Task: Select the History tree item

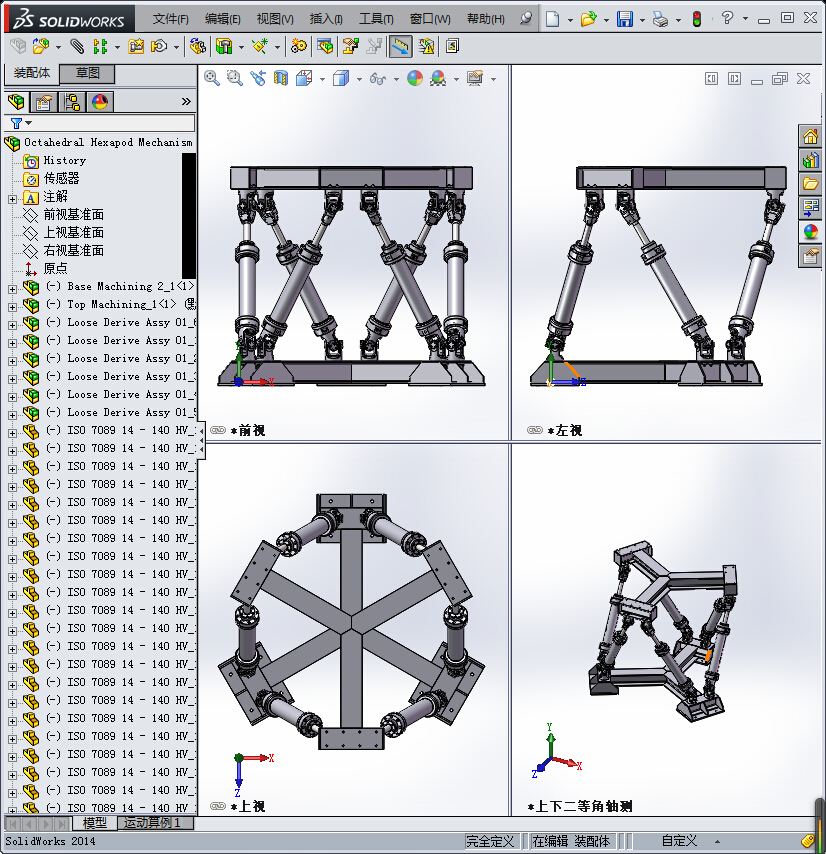Action: click(x=65, y=161)
